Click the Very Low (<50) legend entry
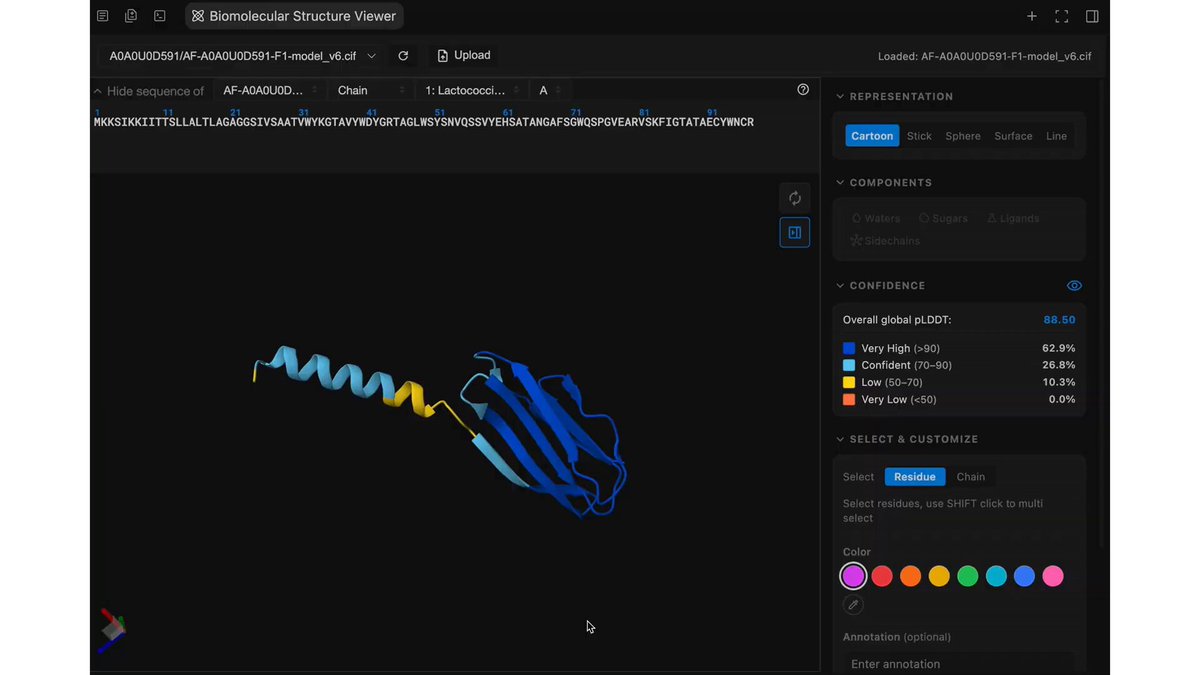 coord(959,400)
